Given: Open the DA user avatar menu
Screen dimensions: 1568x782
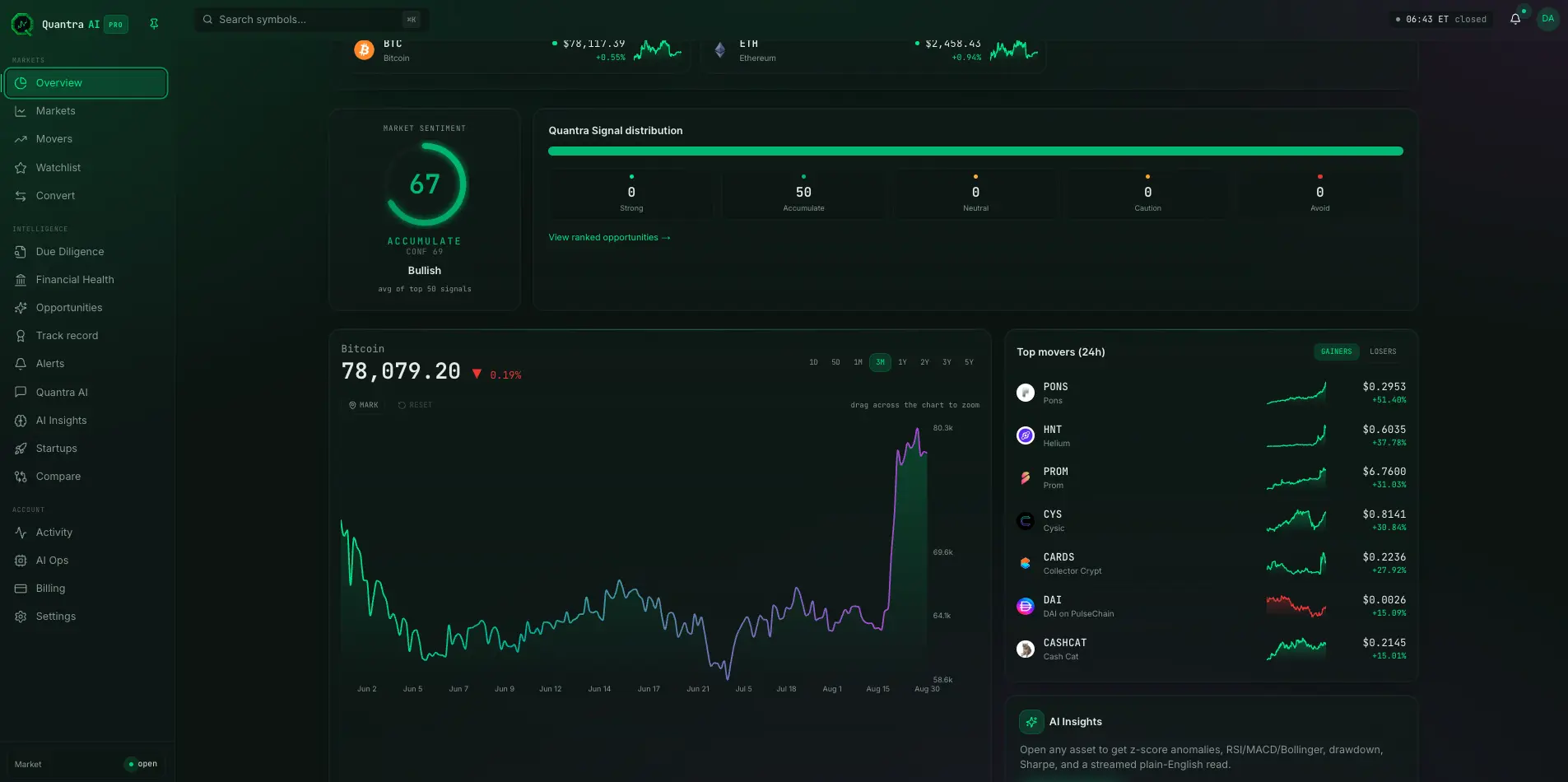Looking at the screenshot, I should (x=1548, y=19).
